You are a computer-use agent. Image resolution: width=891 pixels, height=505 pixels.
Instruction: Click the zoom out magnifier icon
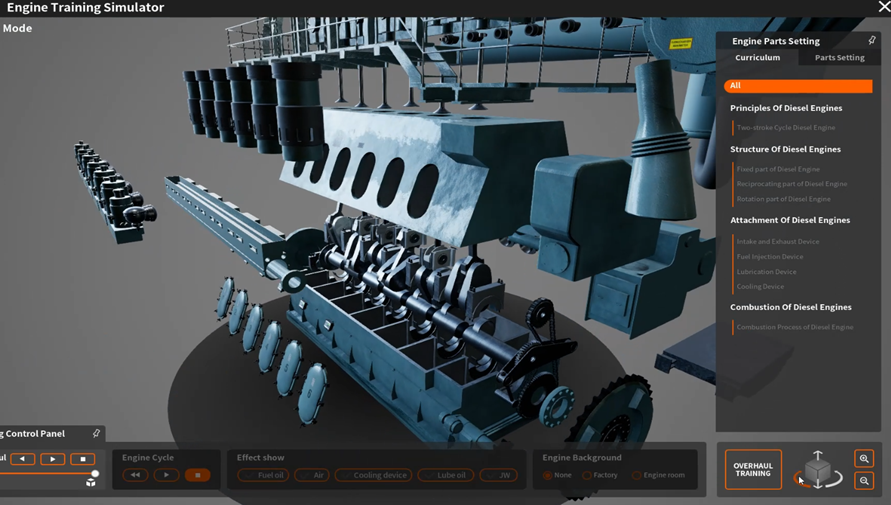click(x=864, y=481)
